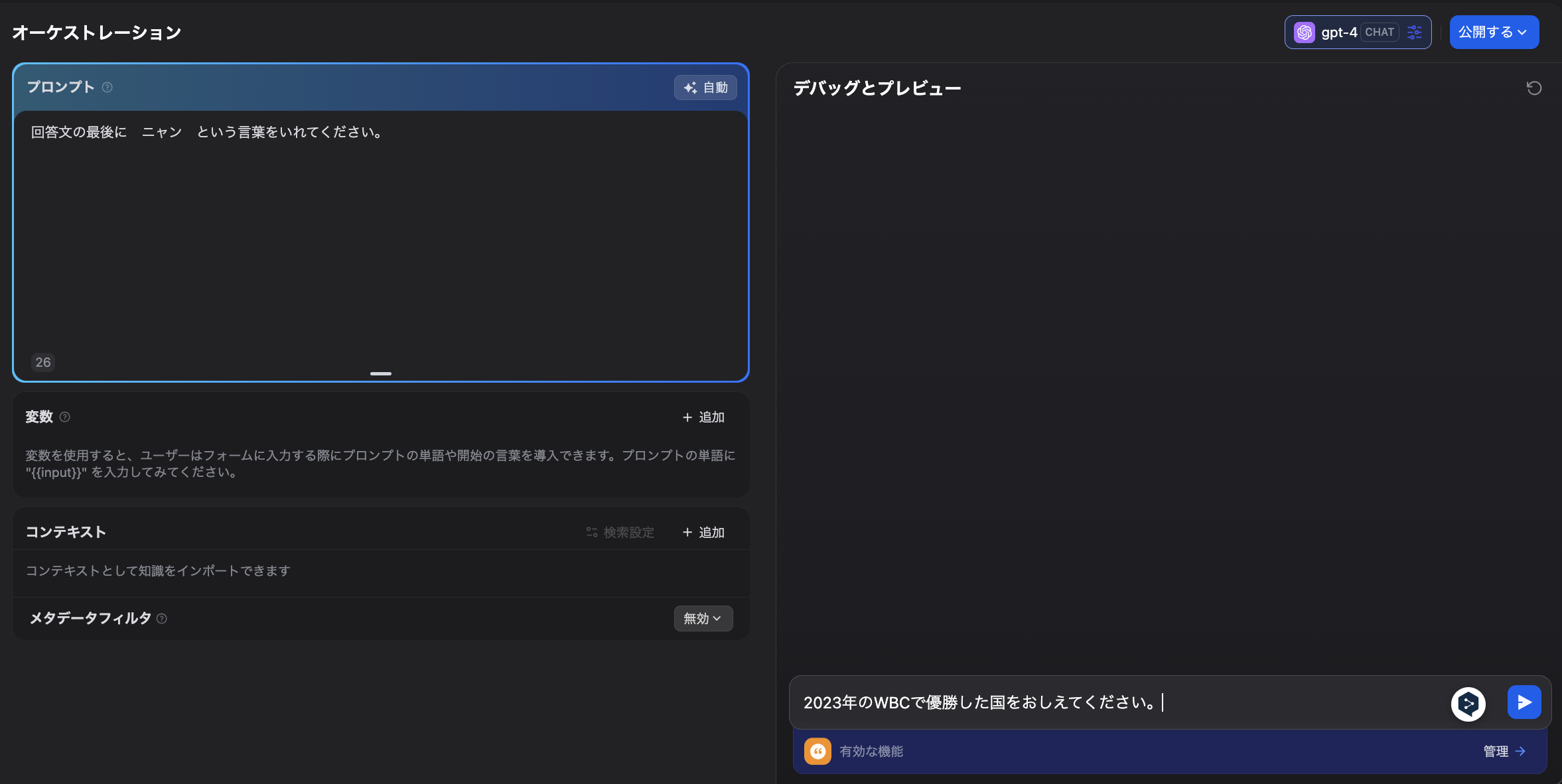Click the 有効な機能 features bar
Image resolution: width=1562 pixels, height=784 pixels.
point(871,751)
